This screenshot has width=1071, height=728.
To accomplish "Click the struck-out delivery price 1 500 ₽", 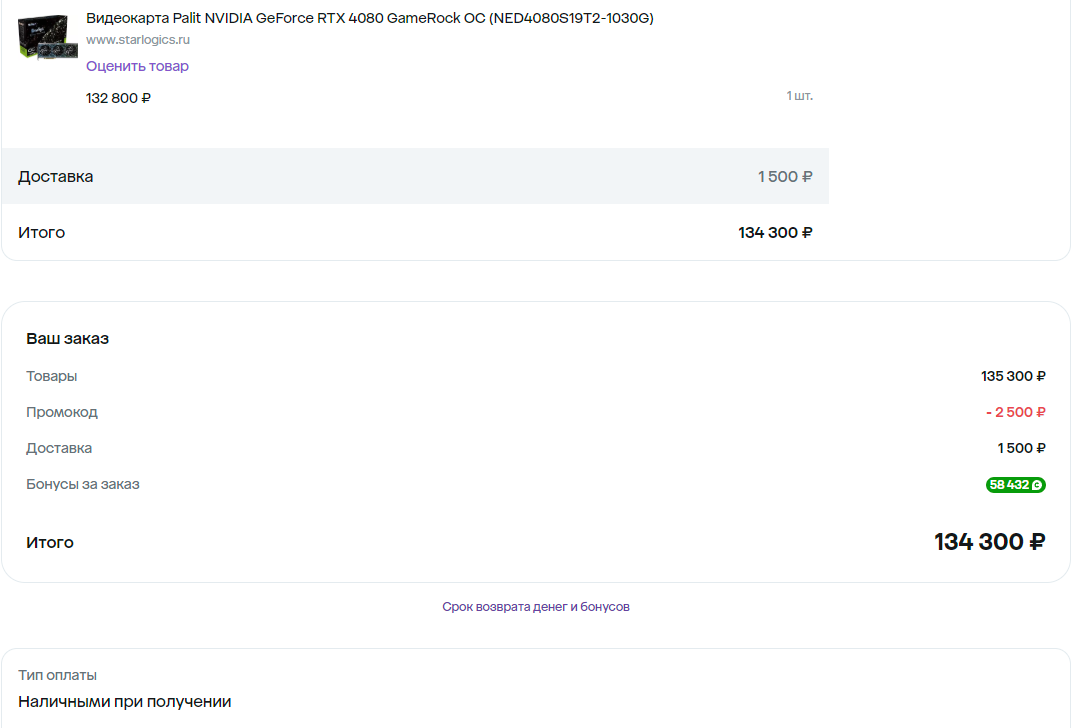I will [785, 177].
